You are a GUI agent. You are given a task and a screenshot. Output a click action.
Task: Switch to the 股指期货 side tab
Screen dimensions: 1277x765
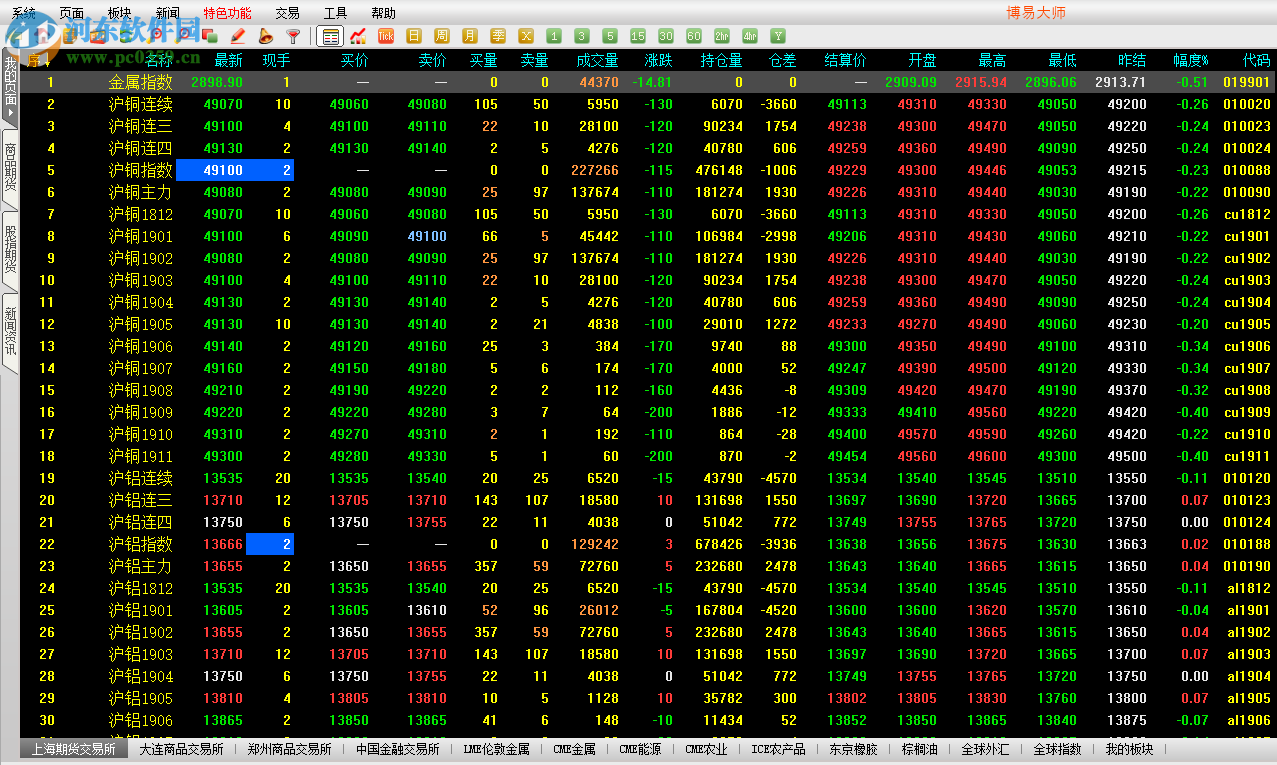(10, 250)
